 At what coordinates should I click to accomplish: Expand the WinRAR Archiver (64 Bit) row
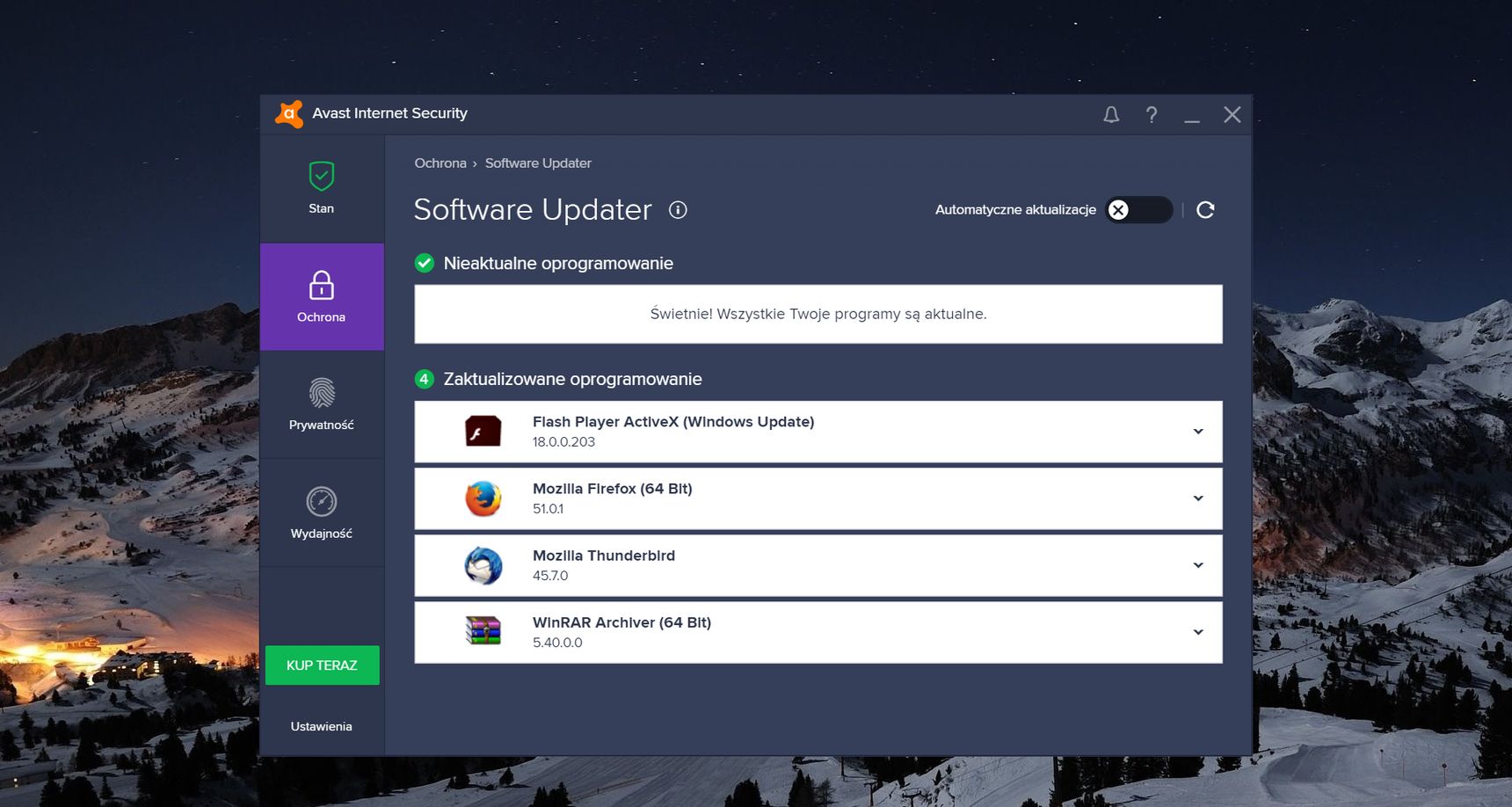(1198, 632)
